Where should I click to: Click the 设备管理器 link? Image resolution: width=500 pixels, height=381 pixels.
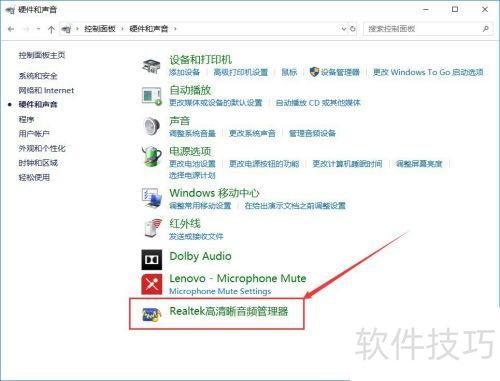point(340,72)
